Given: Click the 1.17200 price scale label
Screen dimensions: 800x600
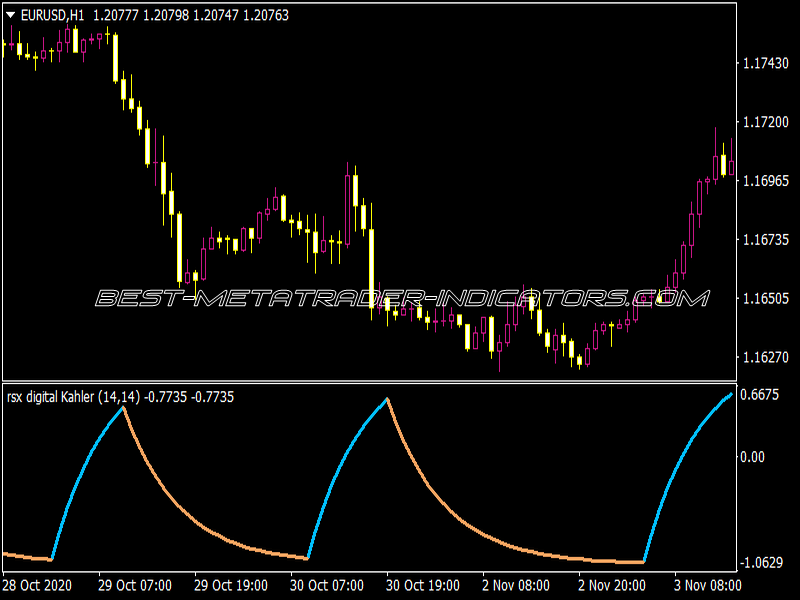Looking at the screenshot, I should pyautogui.click(x=765, y=122).
